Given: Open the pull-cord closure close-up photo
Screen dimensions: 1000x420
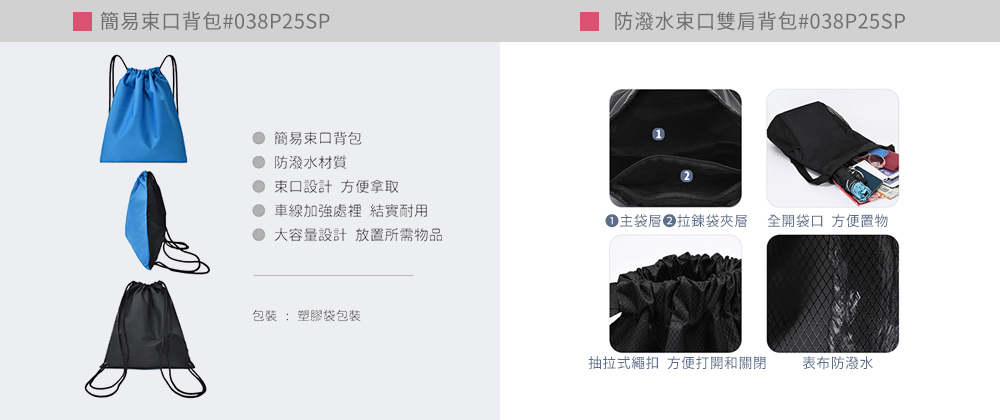Looking at the screenshot, I should coord(675,294).
